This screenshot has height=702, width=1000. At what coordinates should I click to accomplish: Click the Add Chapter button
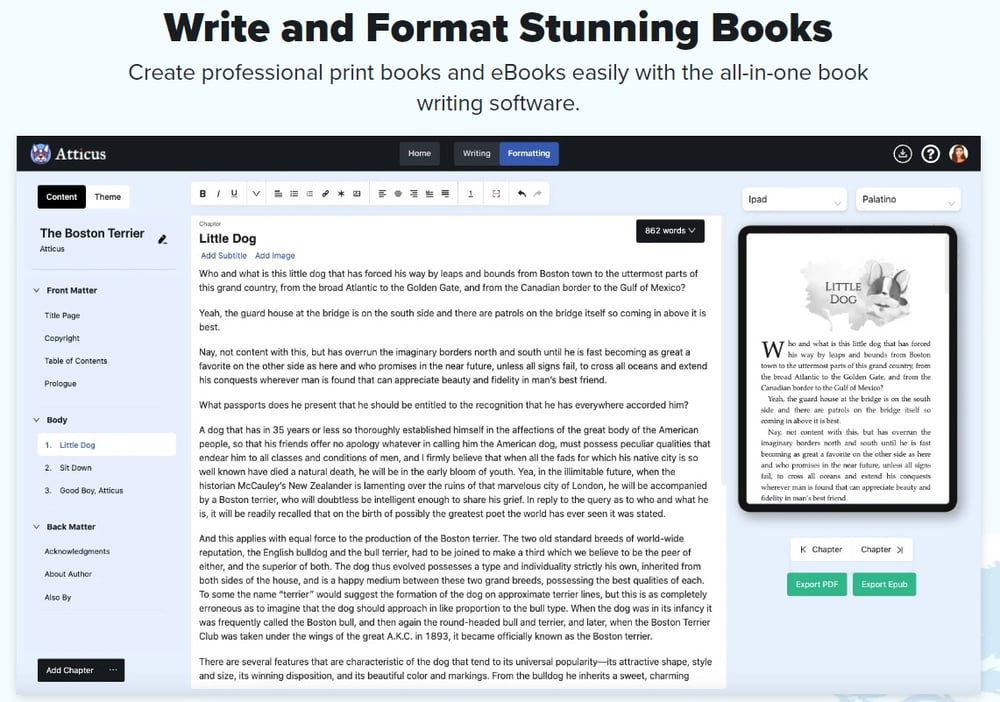point(70,670)
